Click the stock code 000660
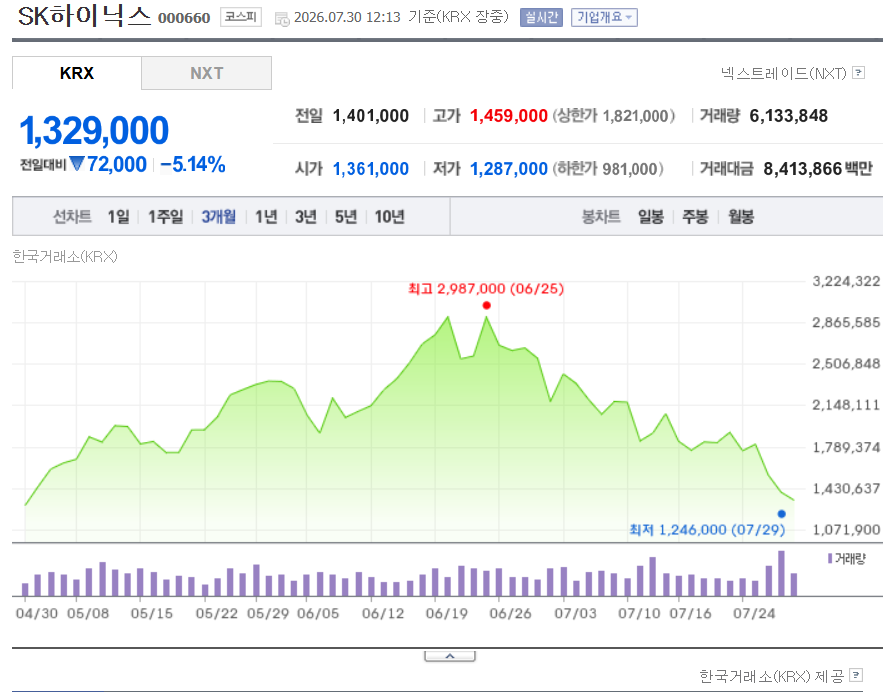This screenshot has height=692, width=883. coord(184,18)
